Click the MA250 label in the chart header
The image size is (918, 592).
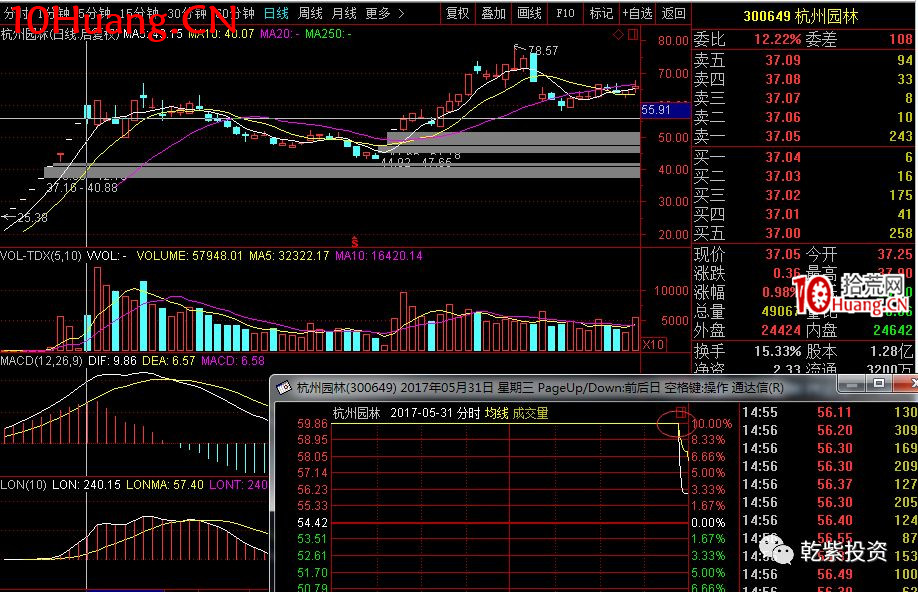click(x=328, y=34)
